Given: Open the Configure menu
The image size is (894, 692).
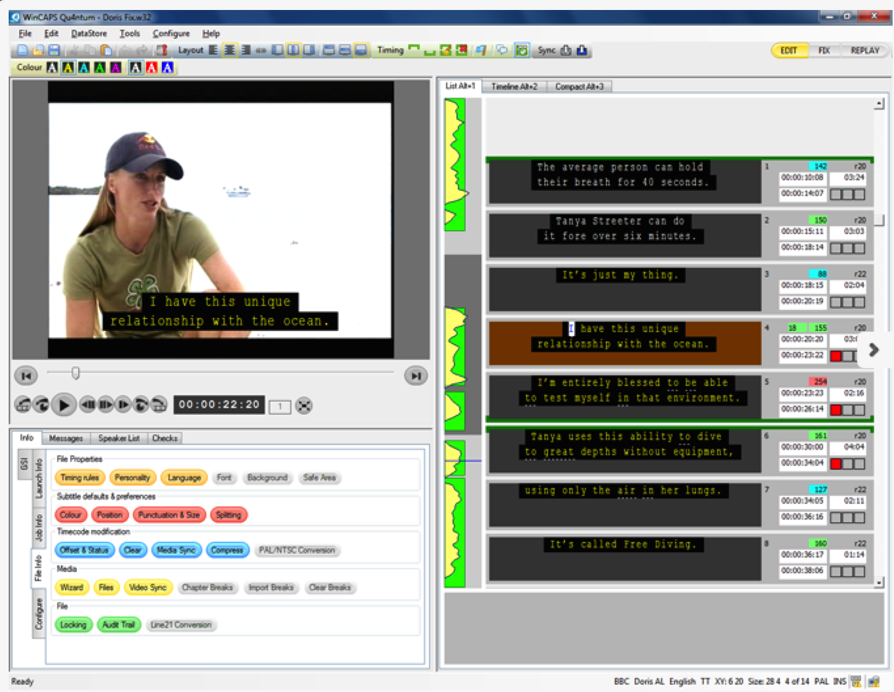Looking at the screenshot, I should coord(171,33).
